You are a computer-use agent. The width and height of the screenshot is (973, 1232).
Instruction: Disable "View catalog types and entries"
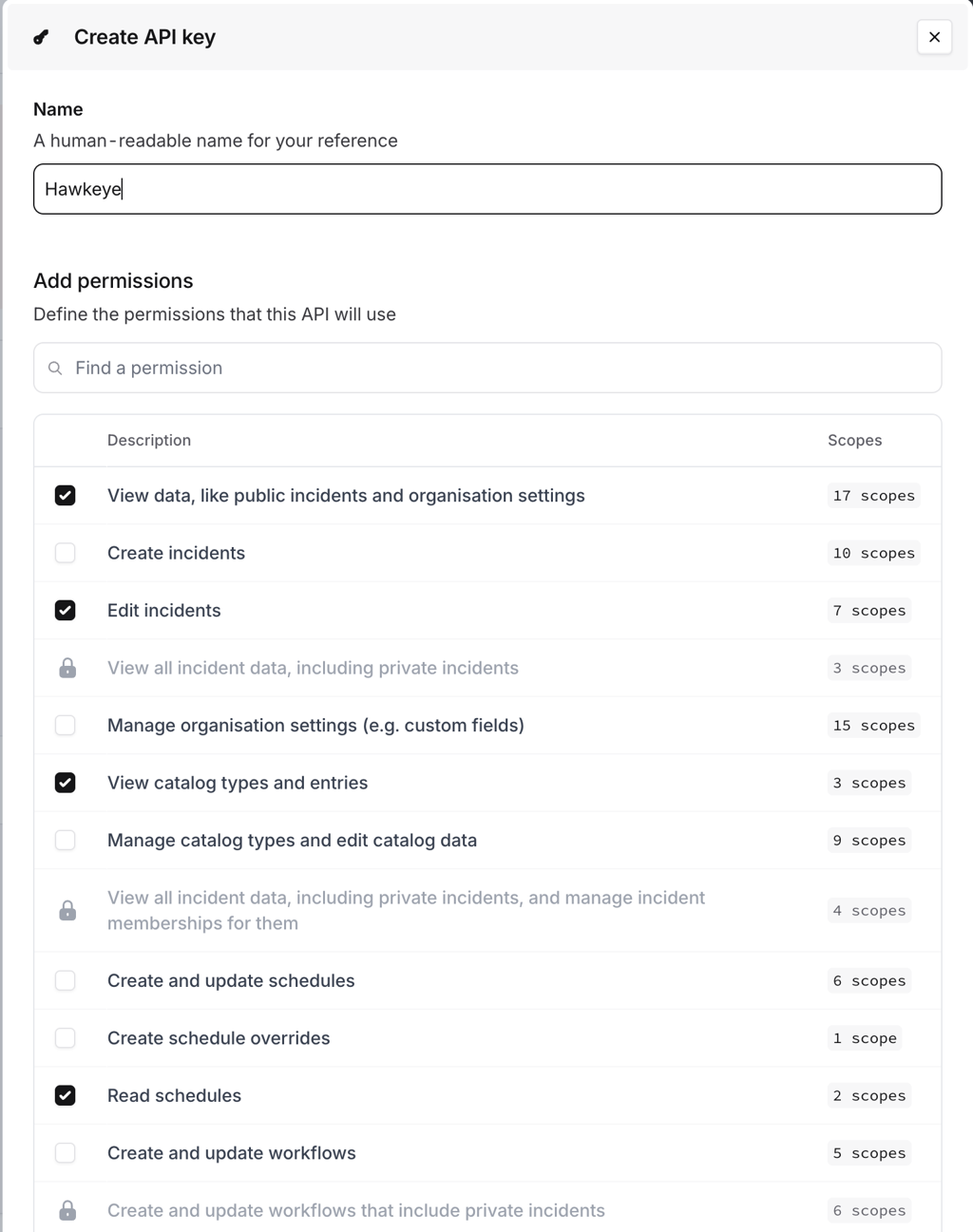pyautogui.click(x=65, y=783)
